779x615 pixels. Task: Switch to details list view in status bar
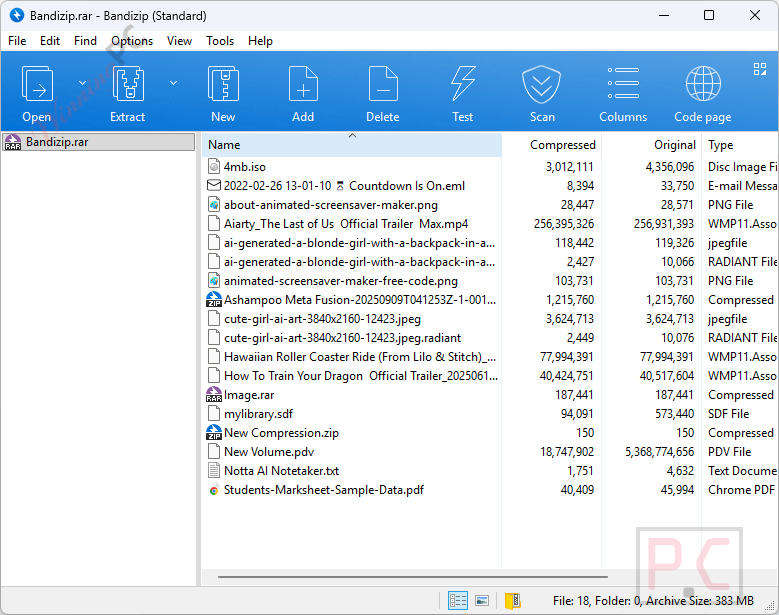pos(458,601)
